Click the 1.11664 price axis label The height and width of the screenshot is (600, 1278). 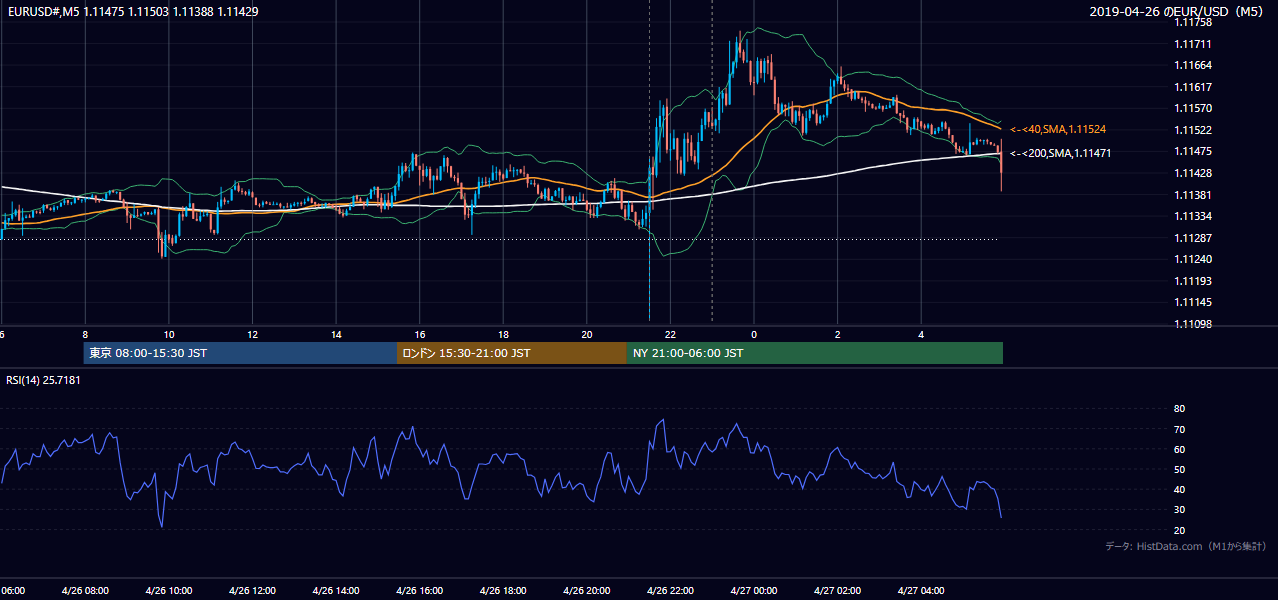[x=1192, y=65]
